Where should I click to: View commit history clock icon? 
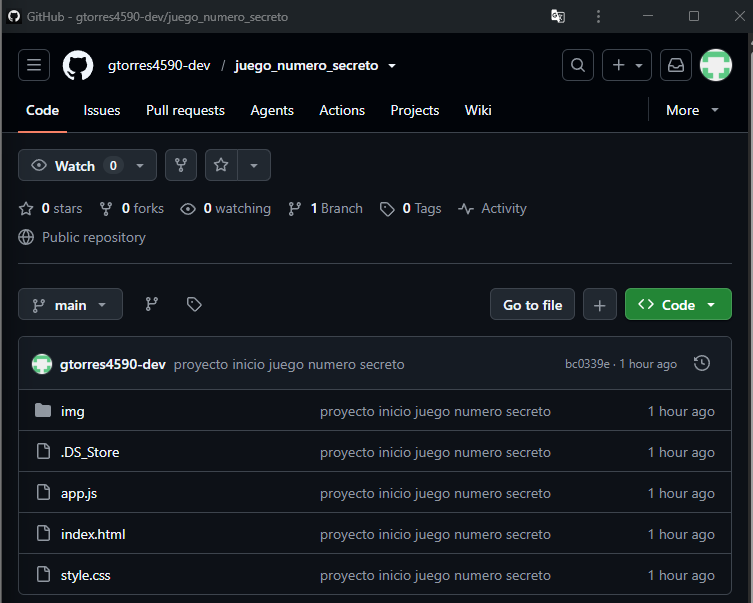702,363
